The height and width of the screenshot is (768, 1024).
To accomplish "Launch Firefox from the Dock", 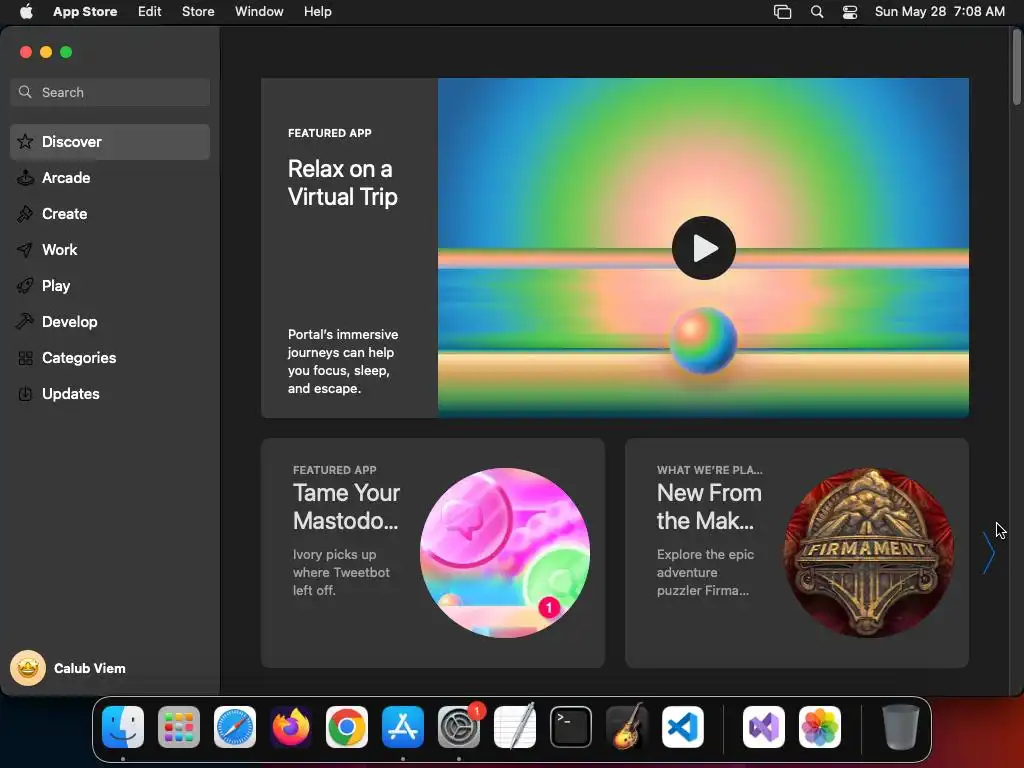I will point(291,727).
